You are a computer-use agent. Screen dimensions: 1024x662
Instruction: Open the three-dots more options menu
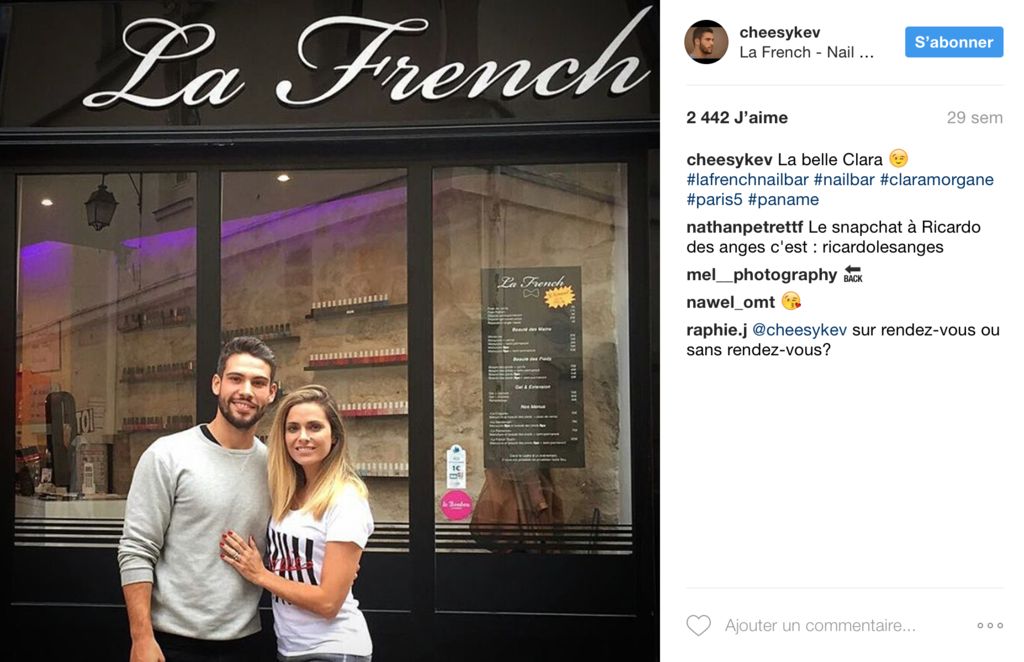(990, 625)
